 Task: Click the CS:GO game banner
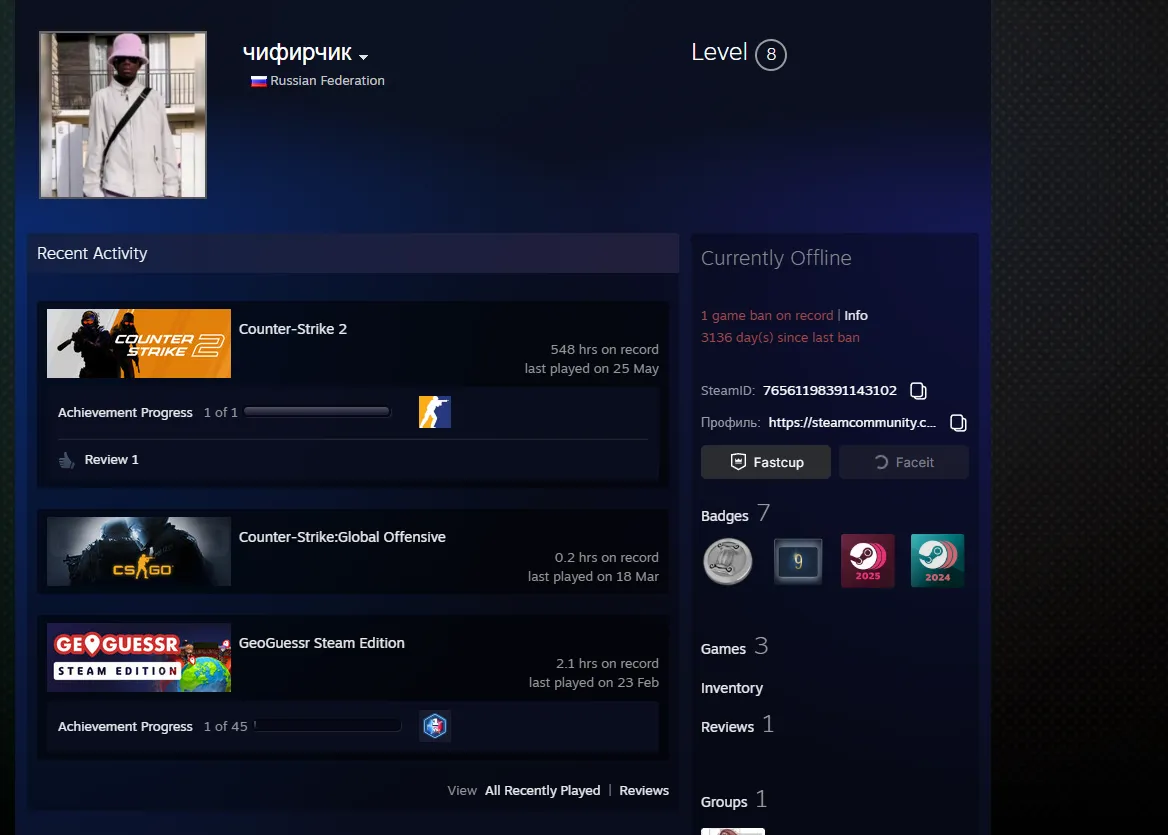(x=139, y=551)
